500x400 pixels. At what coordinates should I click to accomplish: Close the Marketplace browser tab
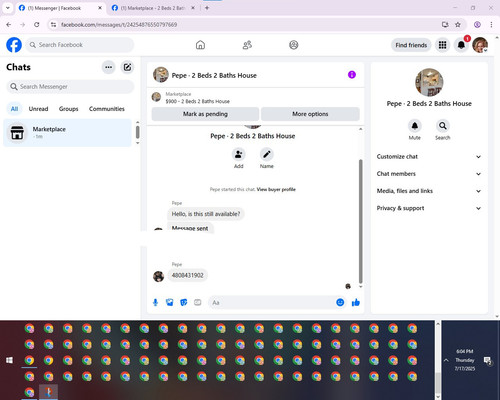[x=193, y=8]
